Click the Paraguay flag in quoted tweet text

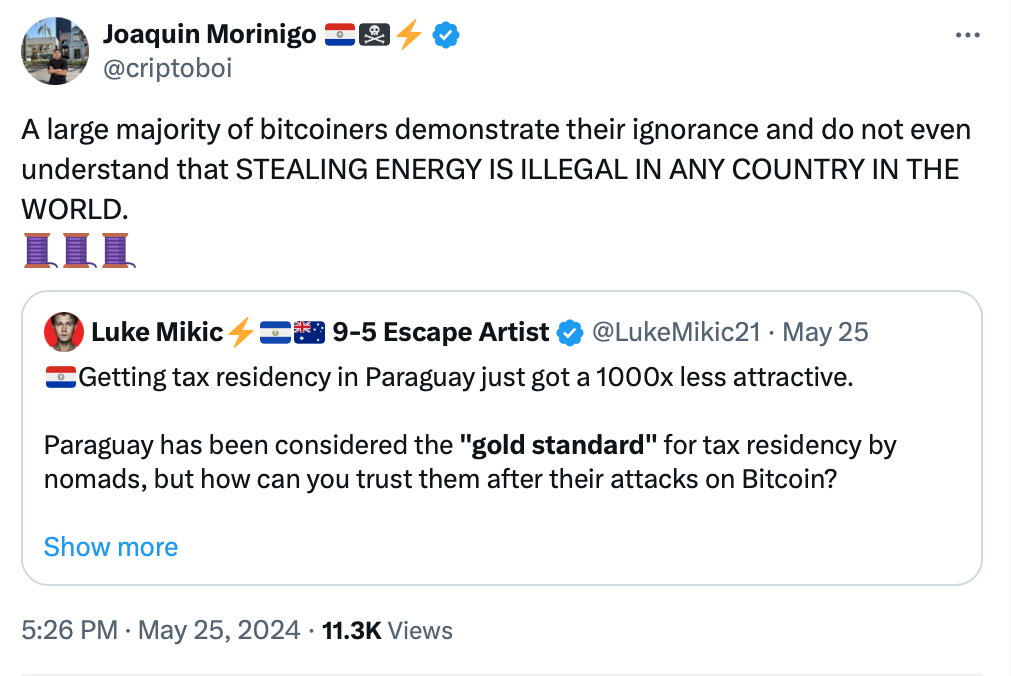pyautogui.click(x=61, y=377)
